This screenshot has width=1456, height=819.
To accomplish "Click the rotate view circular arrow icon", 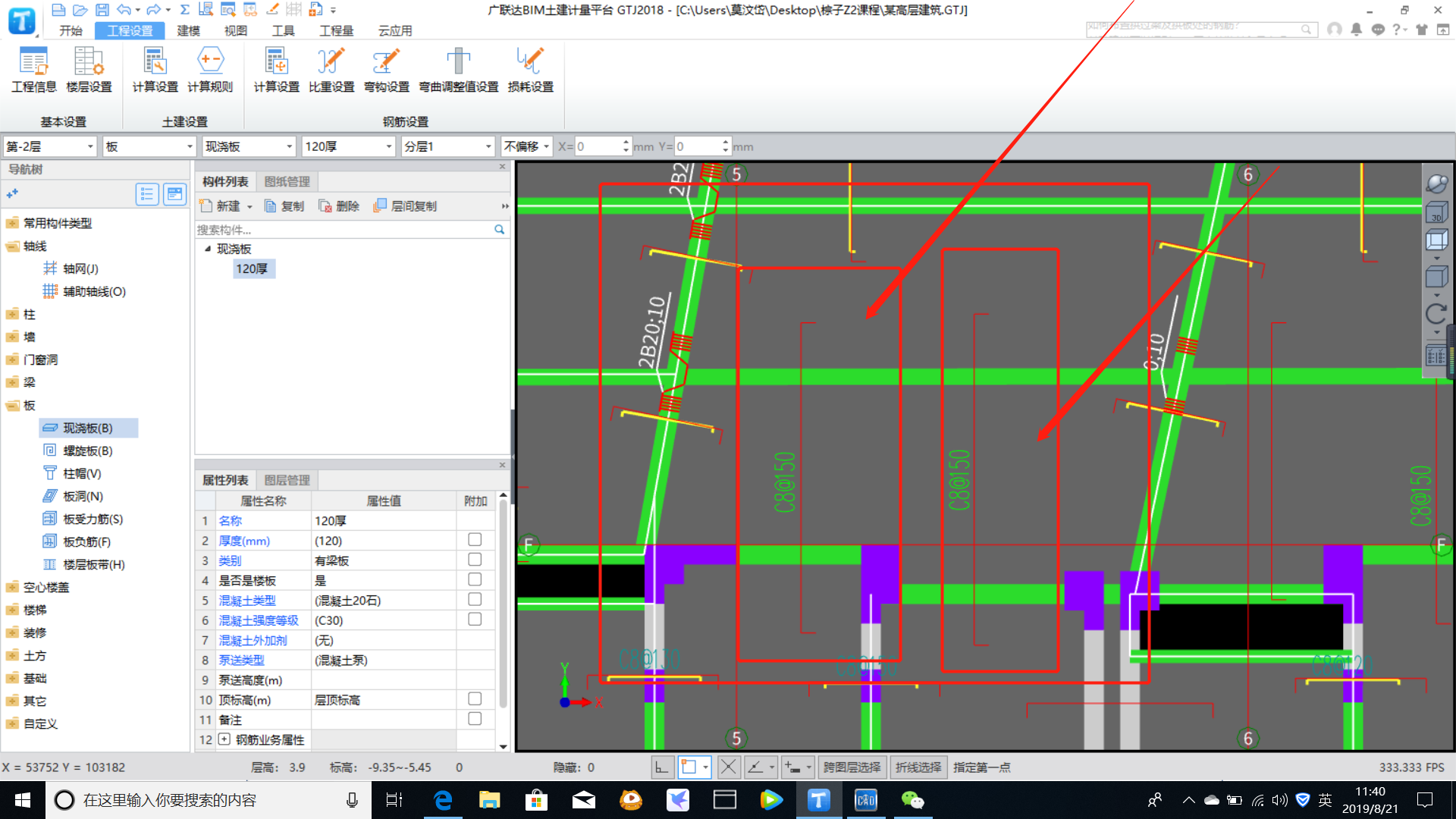I will (x=1436, y=313).
